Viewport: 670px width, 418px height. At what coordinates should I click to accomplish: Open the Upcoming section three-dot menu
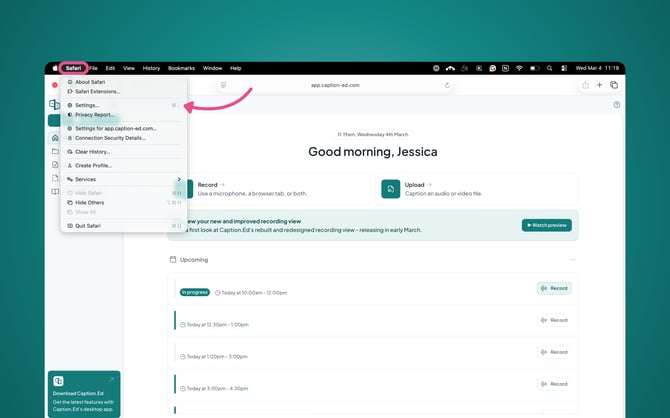(572, 259)
